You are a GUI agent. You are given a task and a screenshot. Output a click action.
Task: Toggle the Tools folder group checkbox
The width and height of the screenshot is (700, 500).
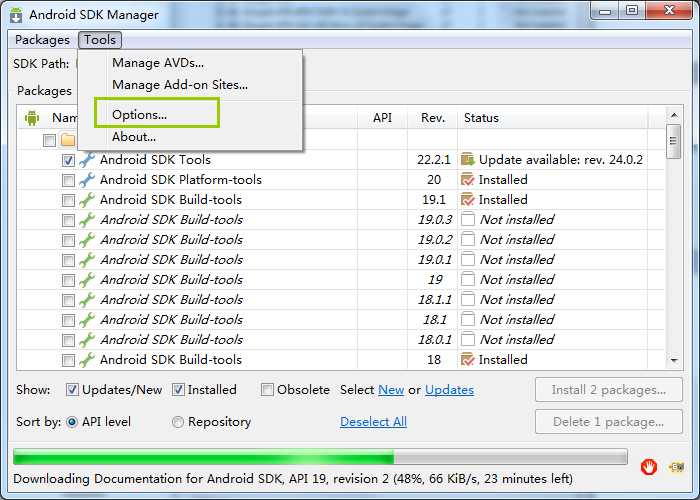[x=50, y=140]
